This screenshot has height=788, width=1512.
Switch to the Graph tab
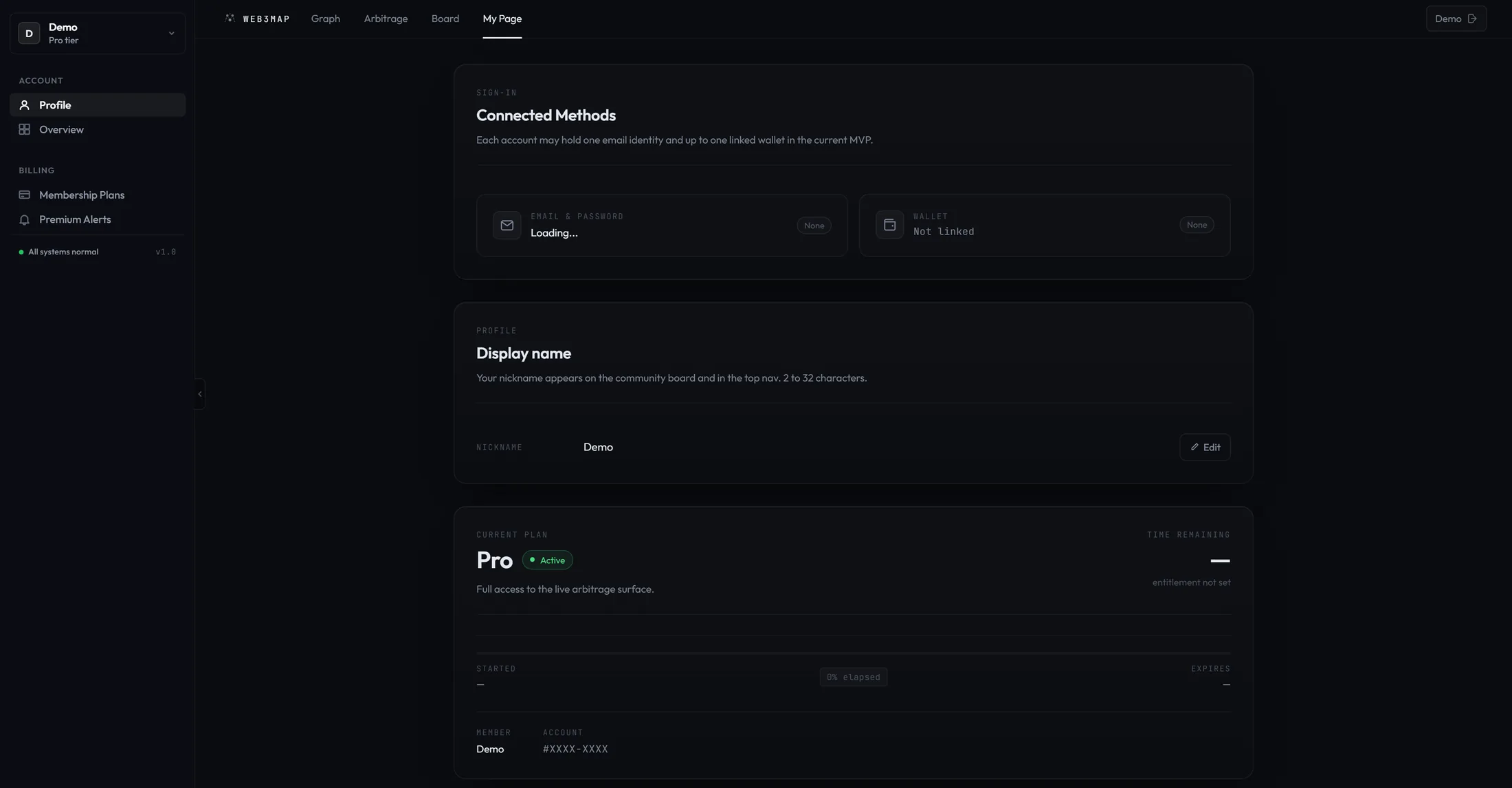tap(326, 19)
